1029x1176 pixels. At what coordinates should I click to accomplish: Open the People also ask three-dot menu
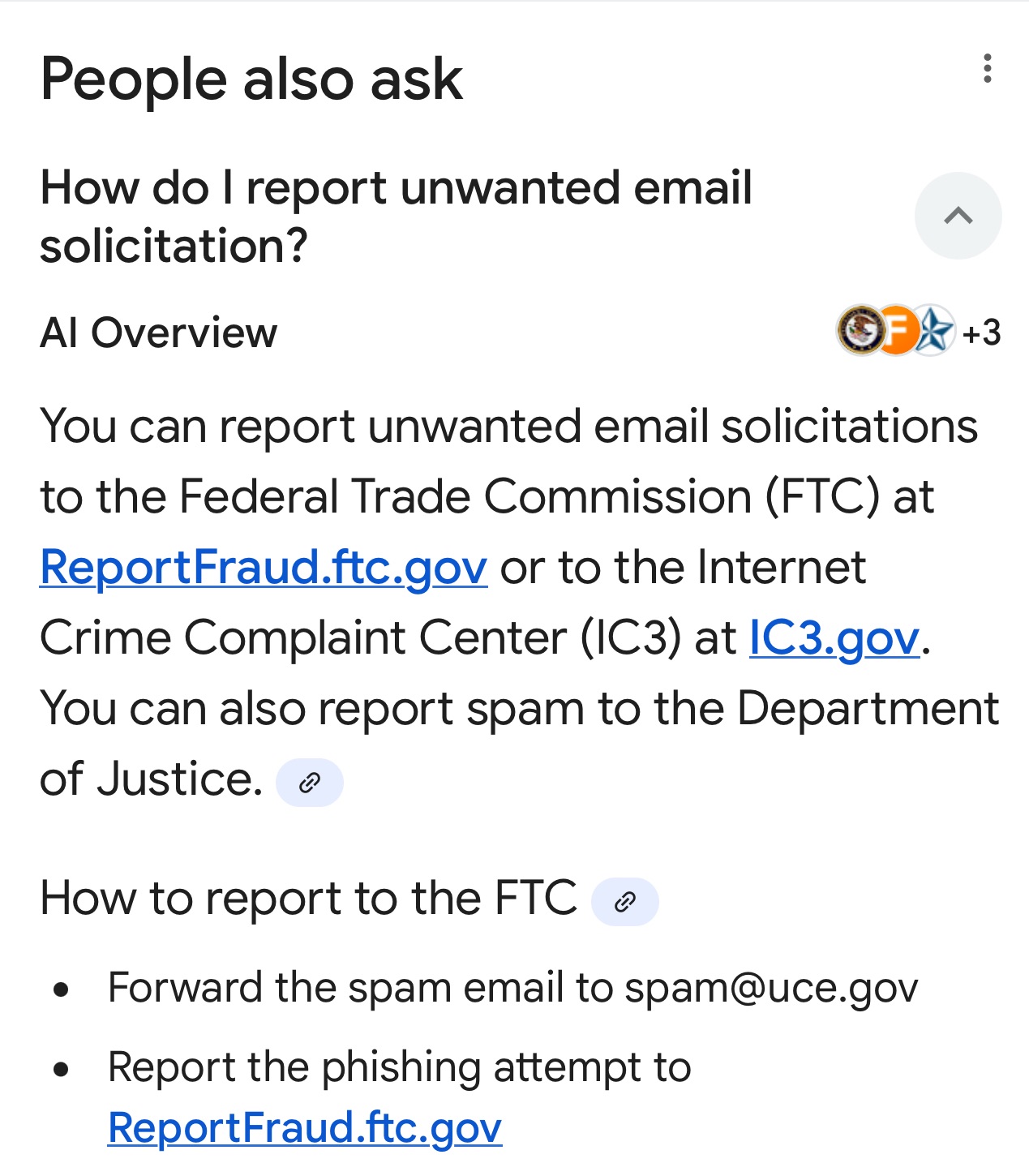tap(987, 69)
